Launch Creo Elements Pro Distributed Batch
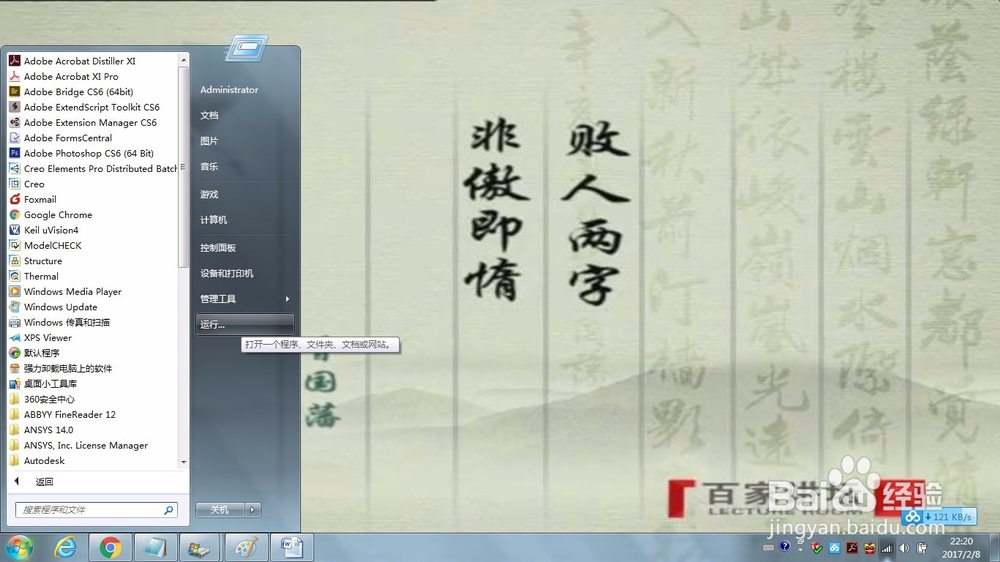The image size is (1000, 562). (x=94, y=168)
